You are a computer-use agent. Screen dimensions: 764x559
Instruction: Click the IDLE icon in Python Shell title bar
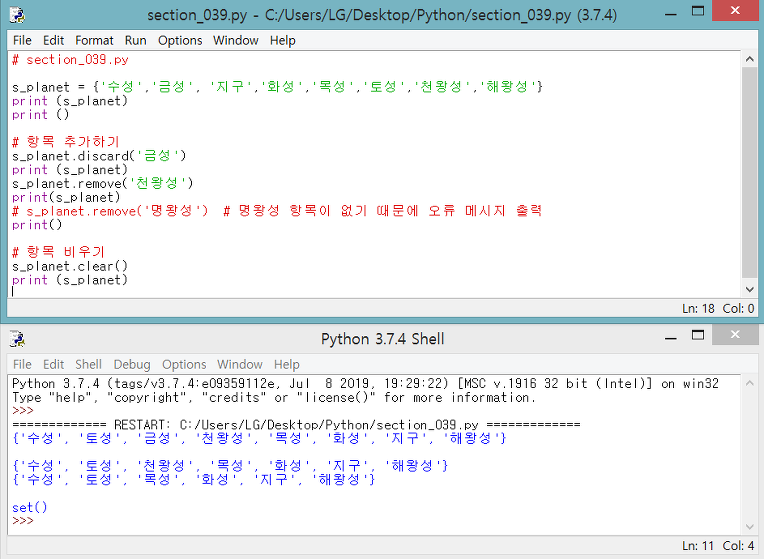[18, 339]
